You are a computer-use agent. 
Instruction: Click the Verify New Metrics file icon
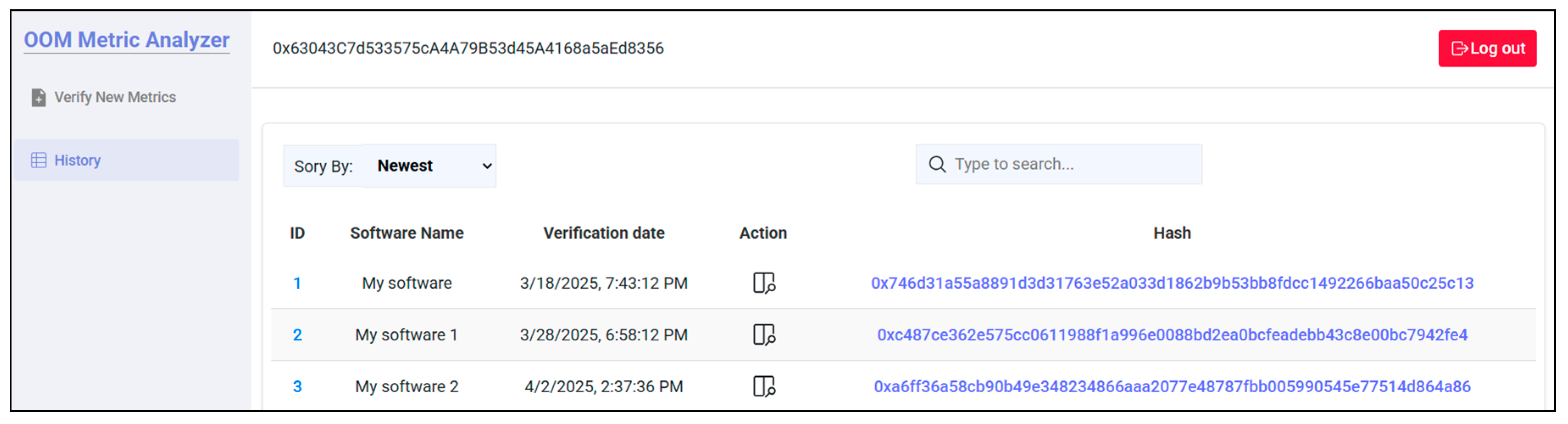[39, 98]
